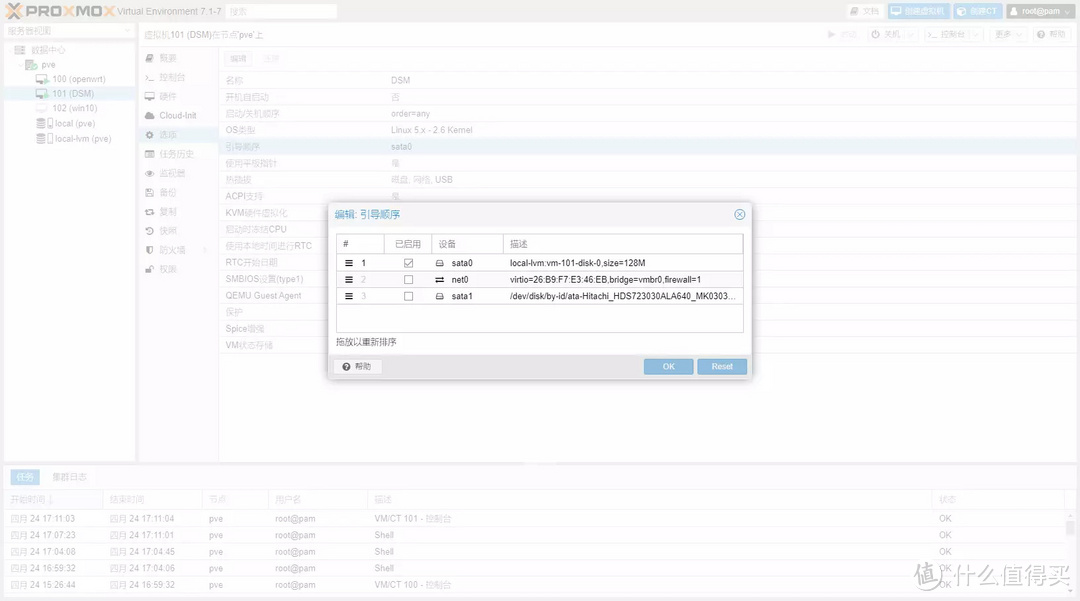This screenshot has width=1080, height=601.
Task: Click the 引导顺序 boot order options row
Action: tap(647, 147)
